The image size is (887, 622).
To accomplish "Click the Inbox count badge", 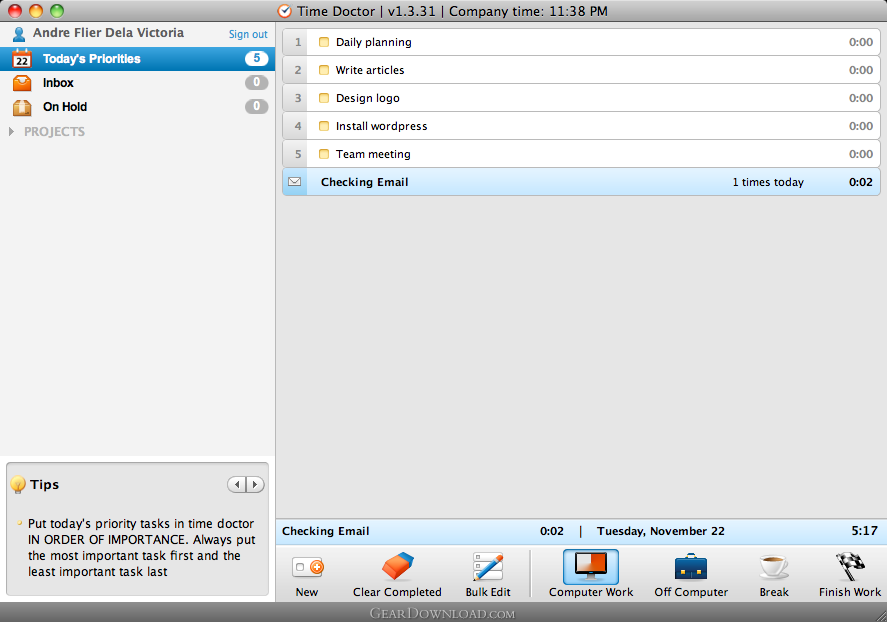I will pyautogui.click(x=256, y=83).
